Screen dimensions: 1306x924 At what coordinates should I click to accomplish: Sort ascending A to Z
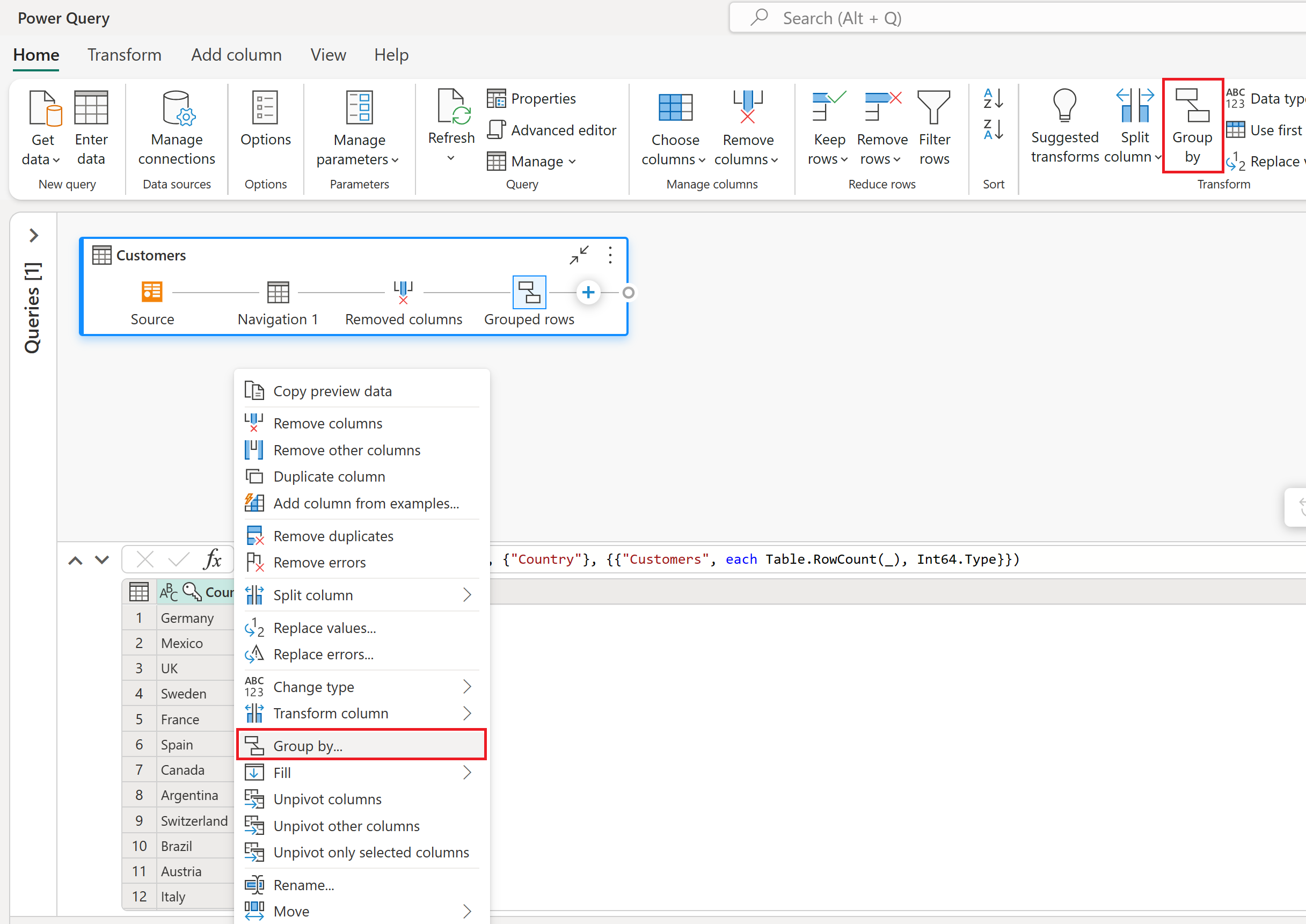pos(993,98)
